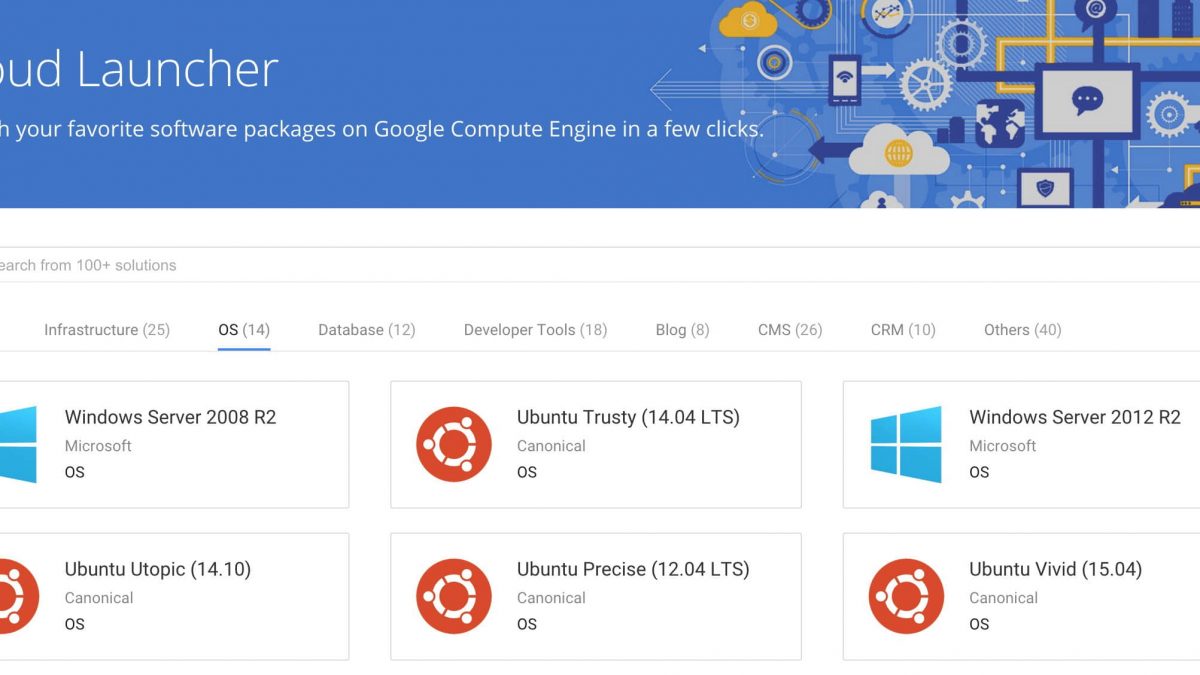The image size is (1200, 675).
Task: Open Ubuntu Precise (12.04 LTS) title
Action: click(633, 569)
